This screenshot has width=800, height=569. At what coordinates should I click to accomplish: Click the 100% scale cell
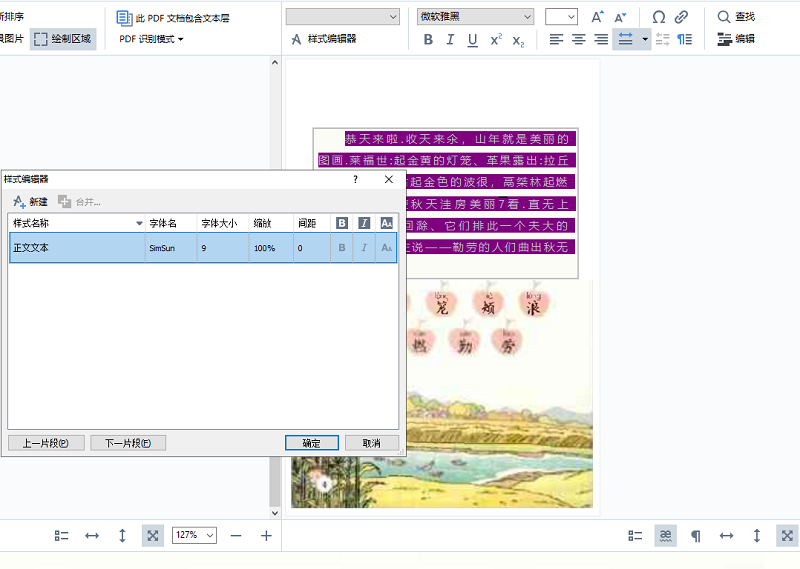click(271, 248)
